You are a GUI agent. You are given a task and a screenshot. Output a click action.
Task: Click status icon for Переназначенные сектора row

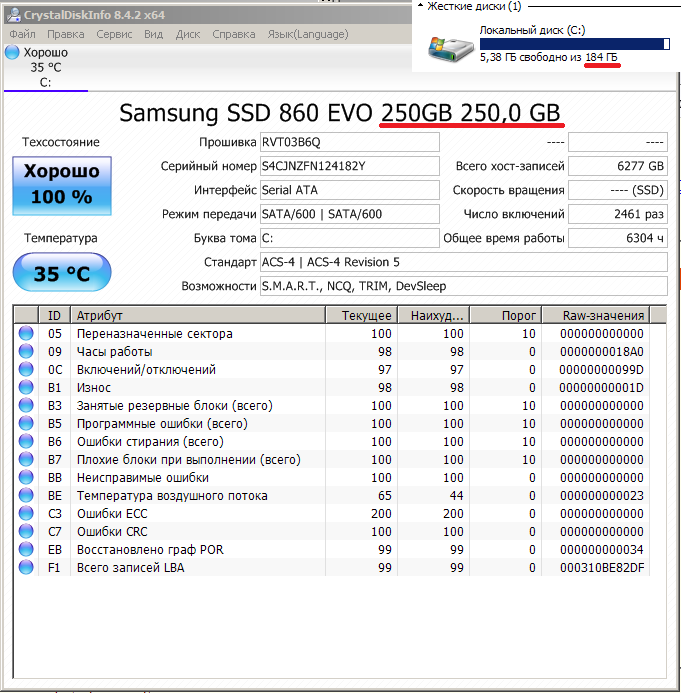tap(26, 333)
